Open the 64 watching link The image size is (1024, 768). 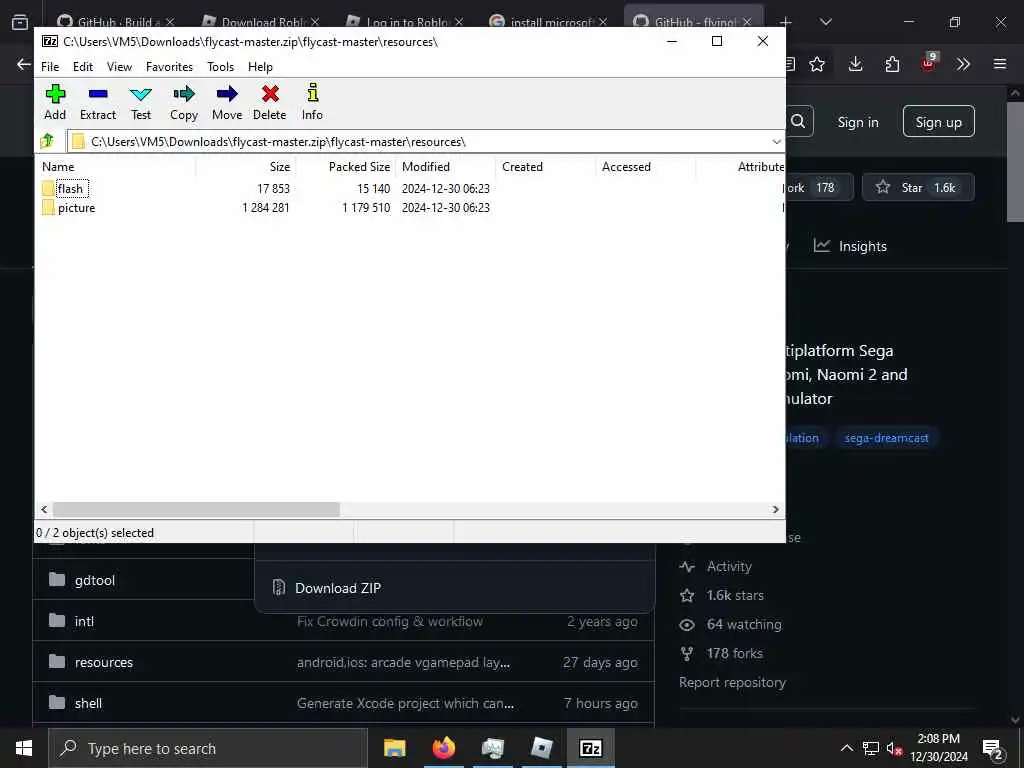[744, 624]
